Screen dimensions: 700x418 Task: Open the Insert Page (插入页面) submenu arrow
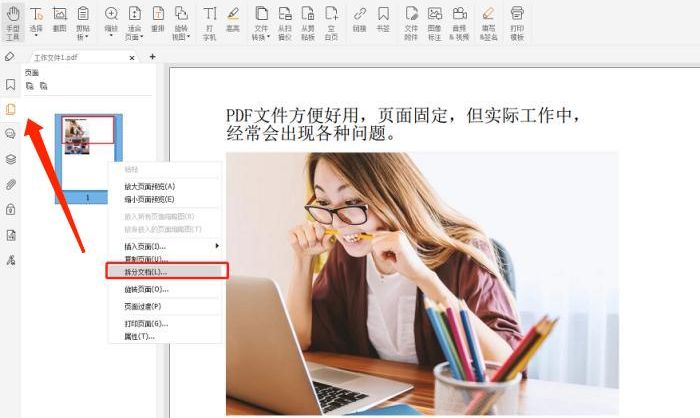(217, 246)
